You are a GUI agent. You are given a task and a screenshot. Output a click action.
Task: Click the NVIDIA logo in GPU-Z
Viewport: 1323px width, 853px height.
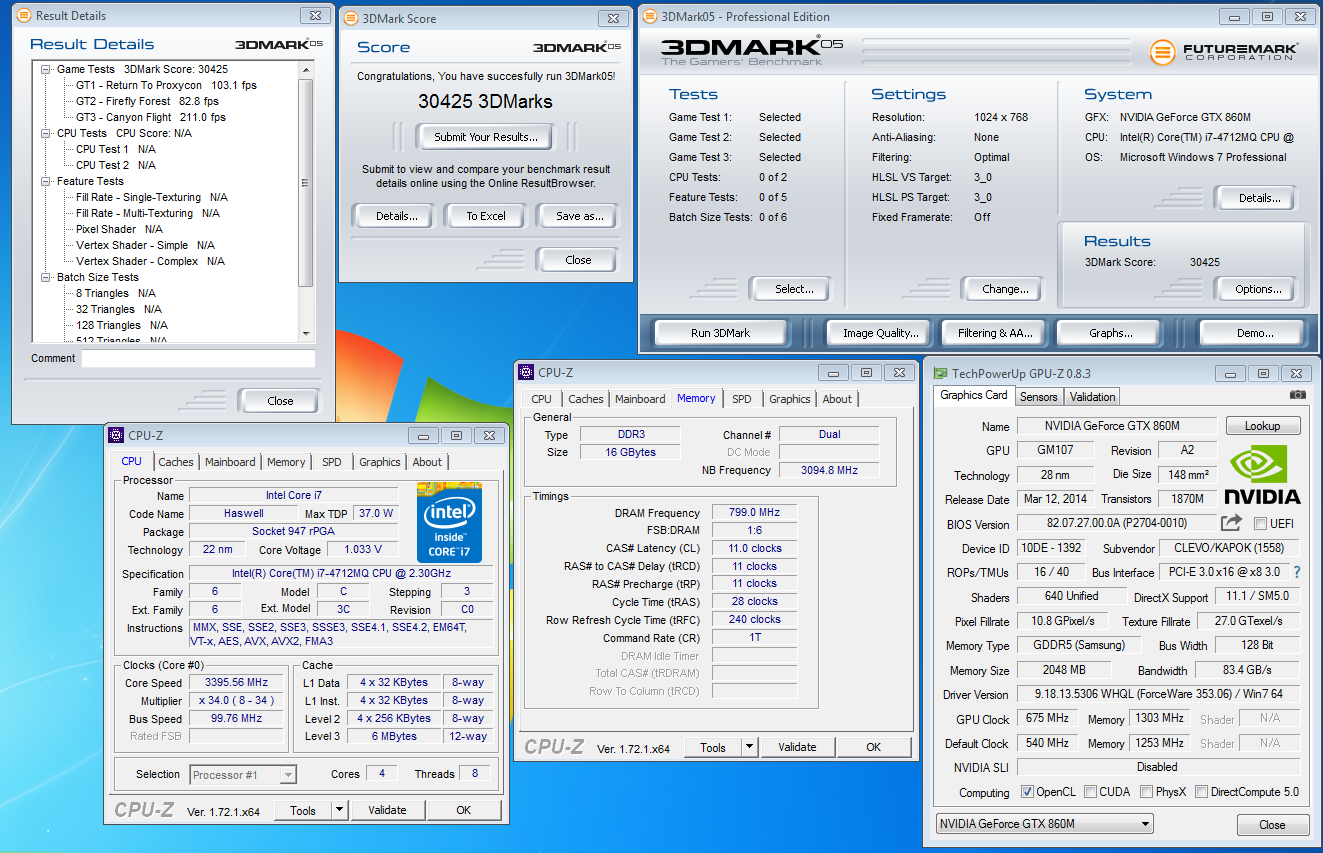click(1262, 475)
